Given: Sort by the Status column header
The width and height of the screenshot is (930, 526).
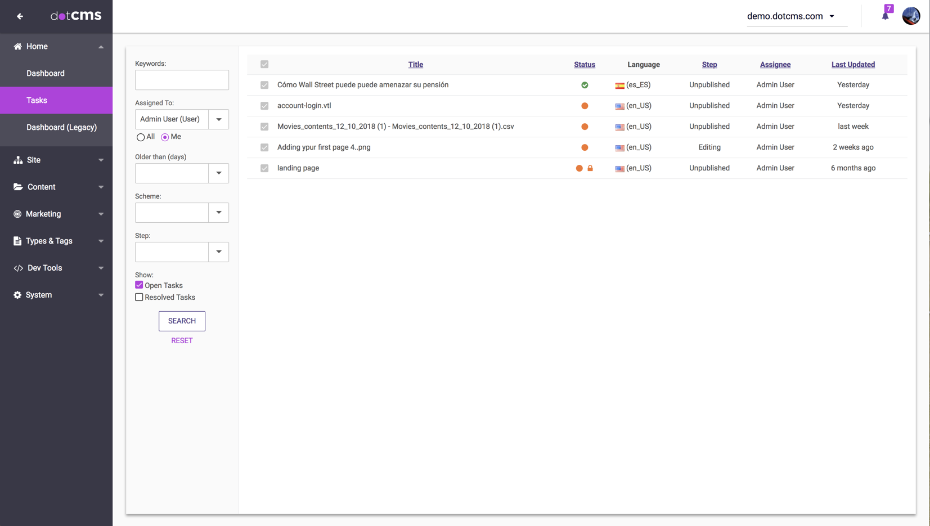Looking at the screenshot, I should coord(584,65).
